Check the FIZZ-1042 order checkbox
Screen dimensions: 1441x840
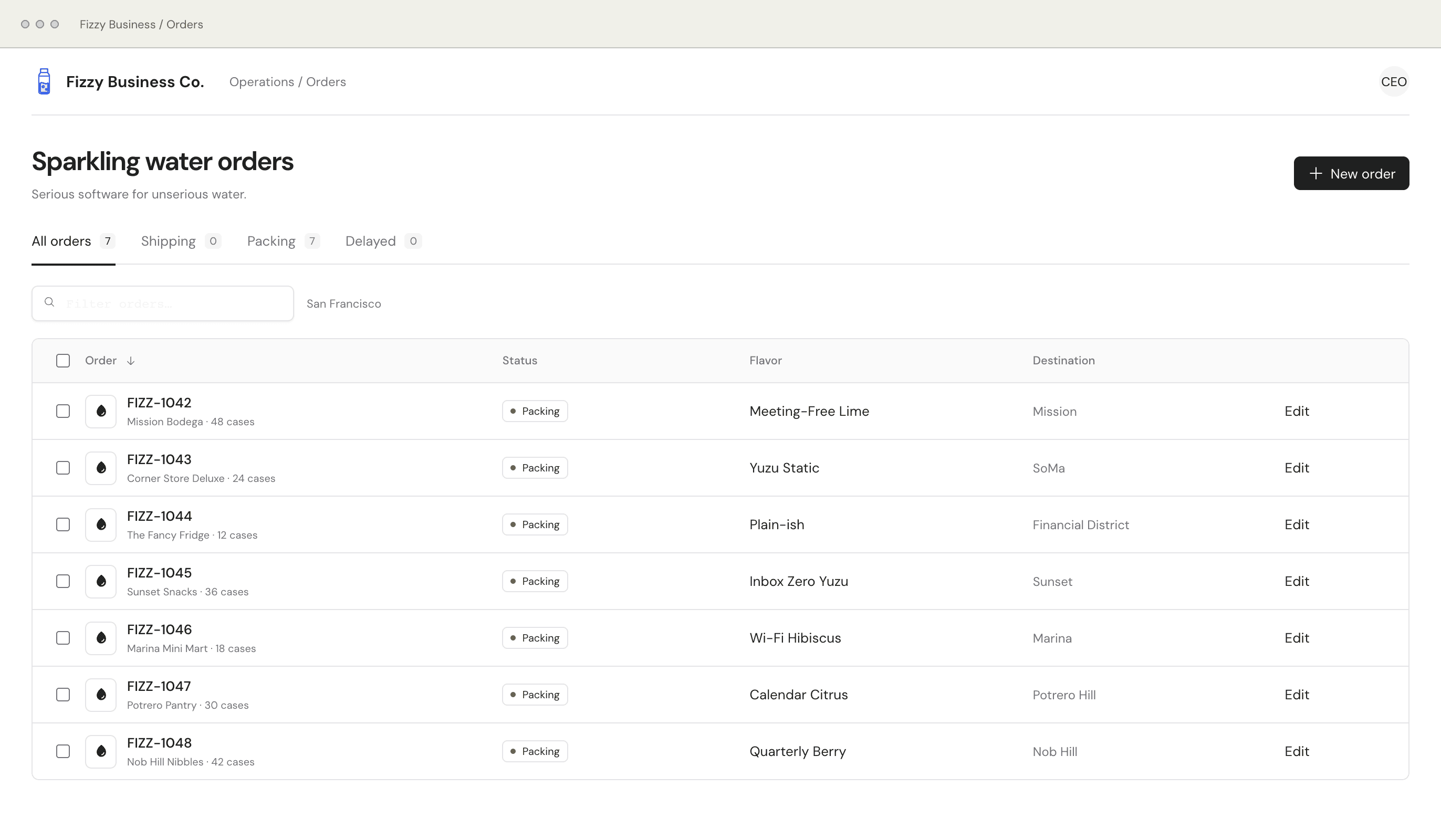click(63, 411)
